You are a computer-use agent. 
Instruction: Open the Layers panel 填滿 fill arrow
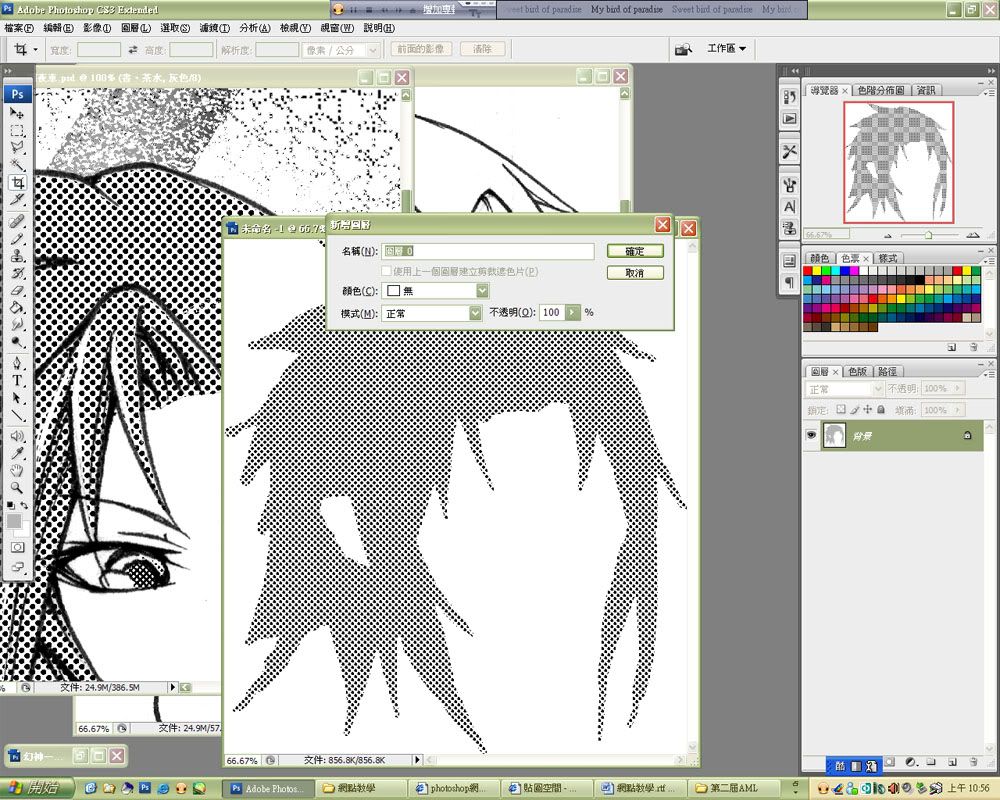pyautogui.click(x=958, y=410)
